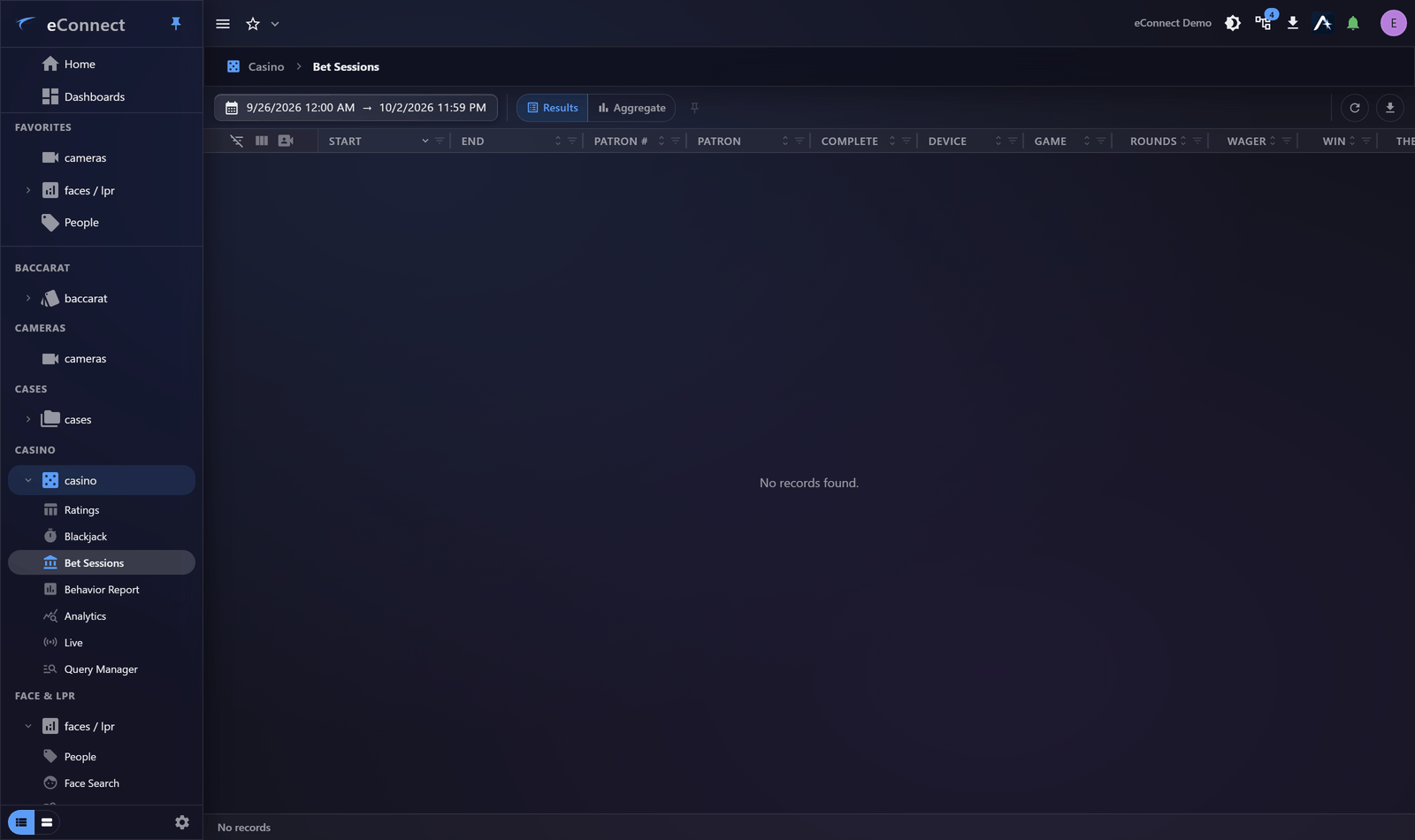1415x840 pixels.
Task: Click the Casino breadcrumb link
Action: 266,66
